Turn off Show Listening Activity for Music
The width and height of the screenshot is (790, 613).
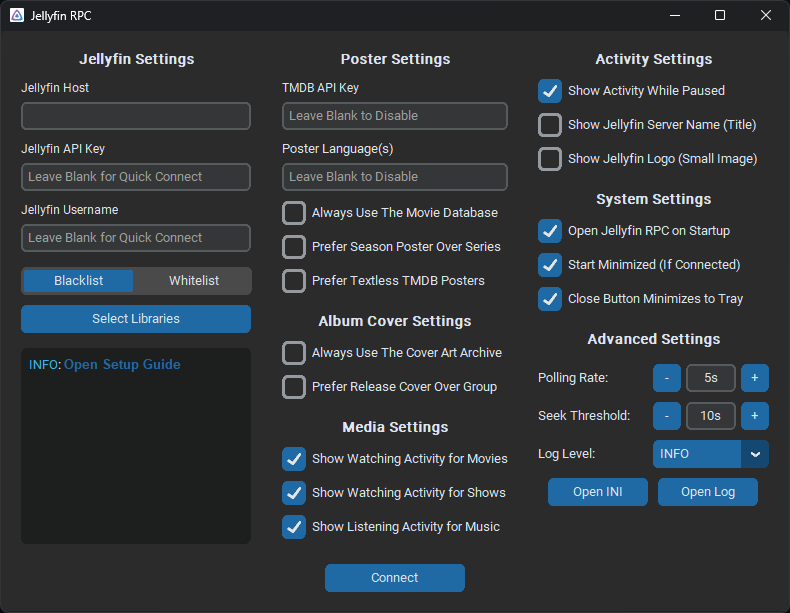point(294,527)
